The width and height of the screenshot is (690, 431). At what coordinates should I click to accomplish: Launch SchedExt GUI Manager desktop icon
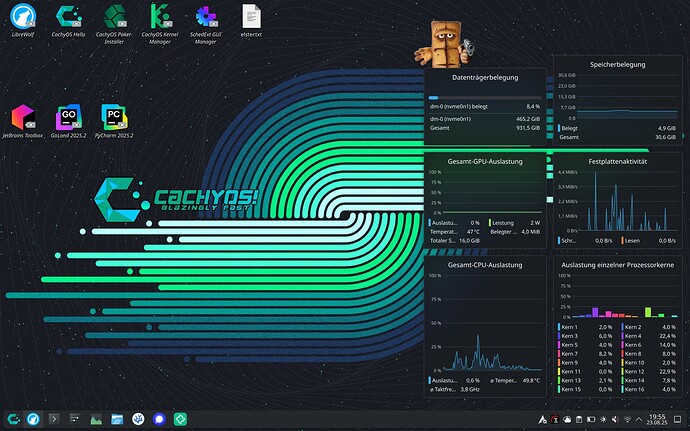pyautogui.click(x=206, y=24)
